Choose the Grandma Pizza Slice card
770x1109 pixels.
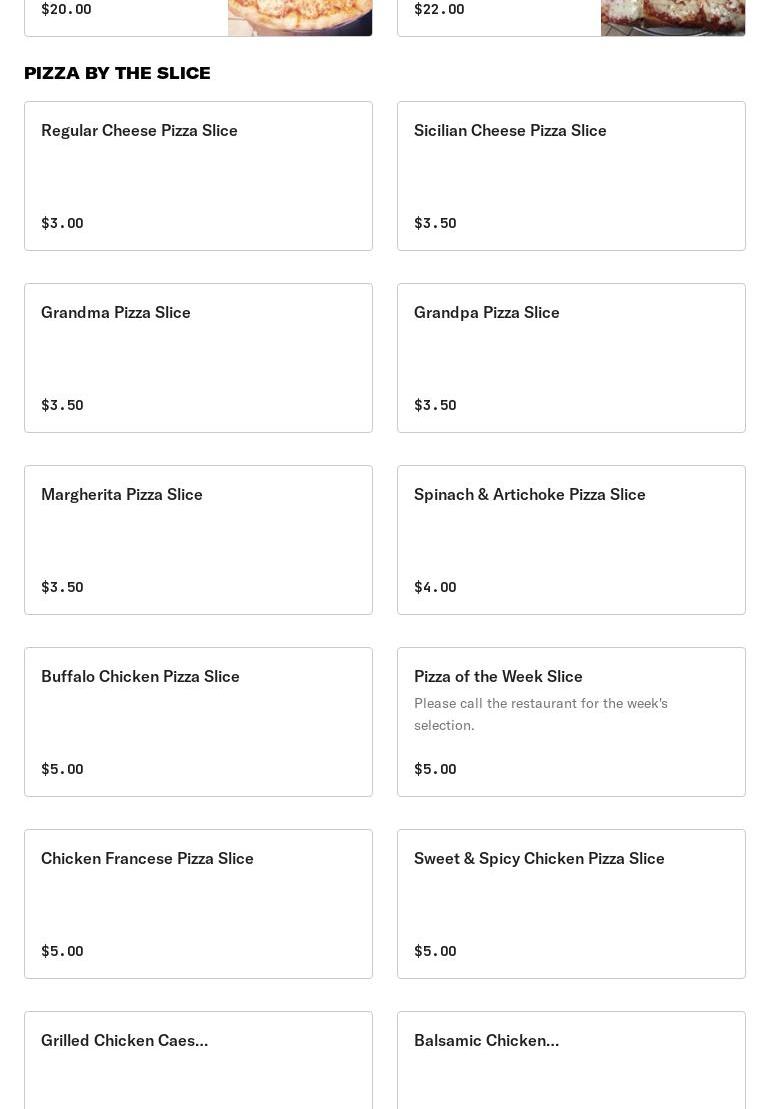[198, 357]
